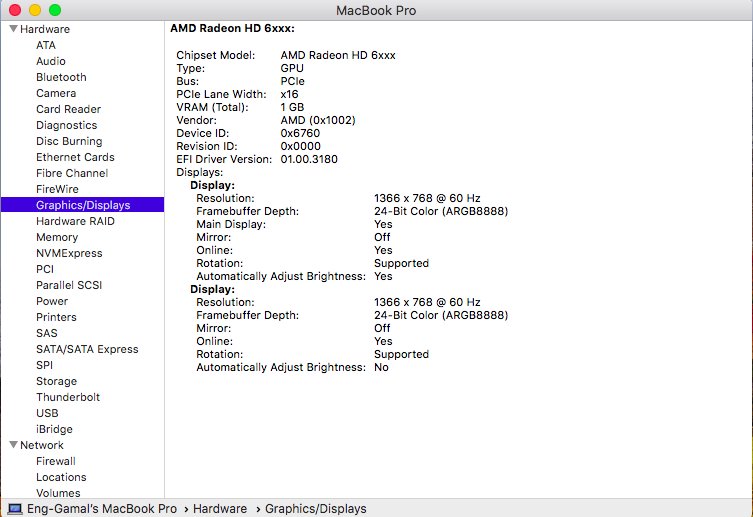Click the yellow minimize window button
The width and height of the screenshot is (753, 517).
pyautogui.click(x=34, y=10)
